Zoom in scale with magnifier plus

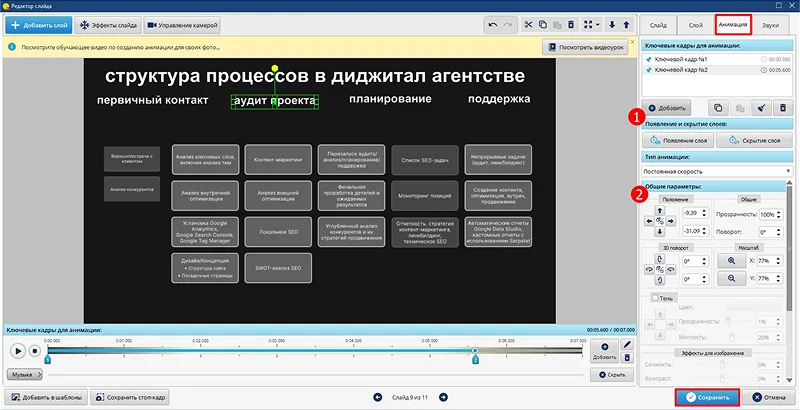click(x=732, y=261)
